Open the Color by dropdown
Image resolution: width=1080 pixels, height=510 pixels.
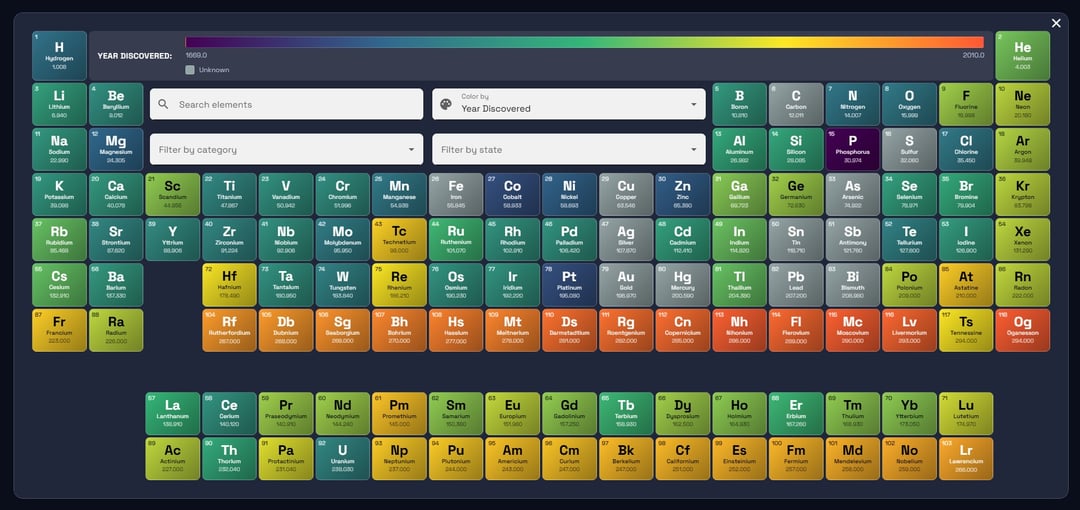click(569, 104)
